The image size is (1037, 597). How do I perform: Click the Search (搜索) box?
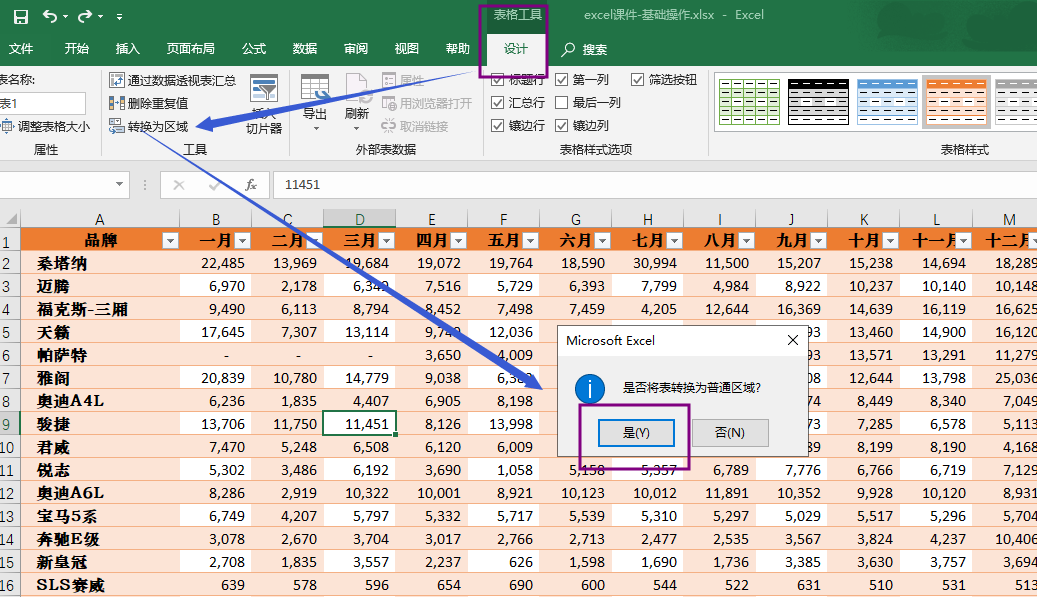coord(585,50)
